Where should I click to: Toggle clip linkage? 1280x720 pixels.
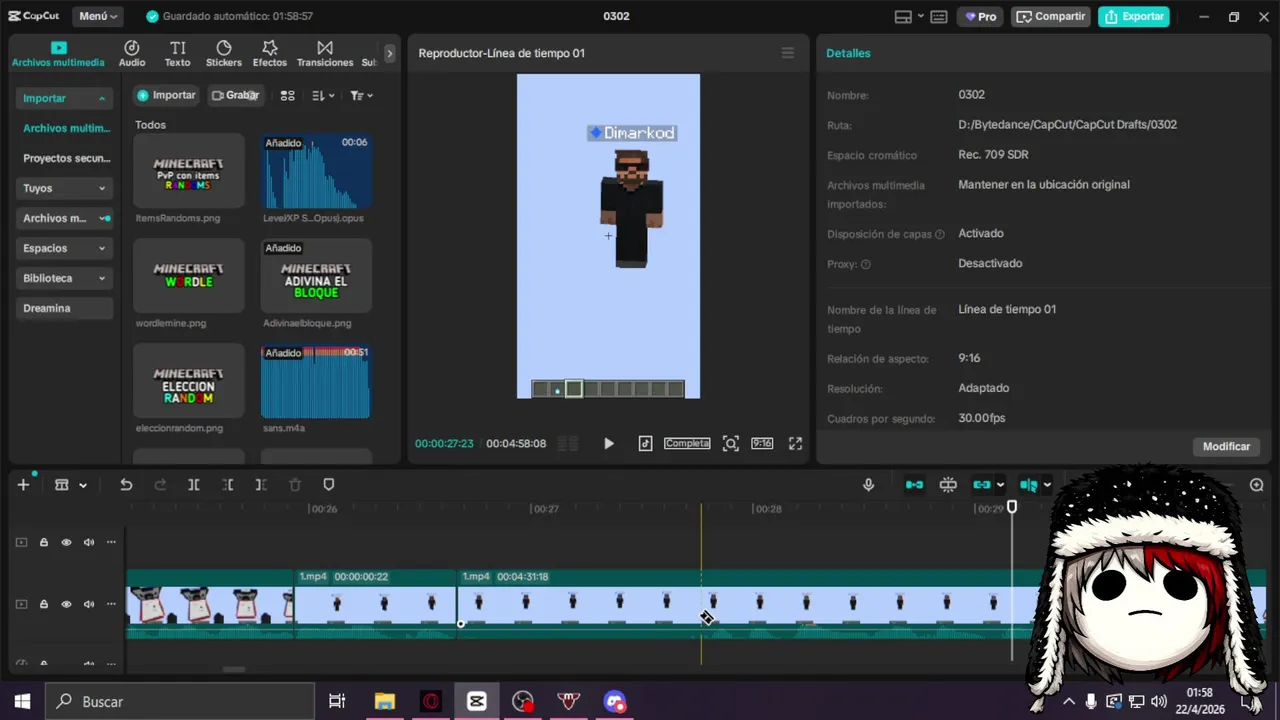(982, 485)
